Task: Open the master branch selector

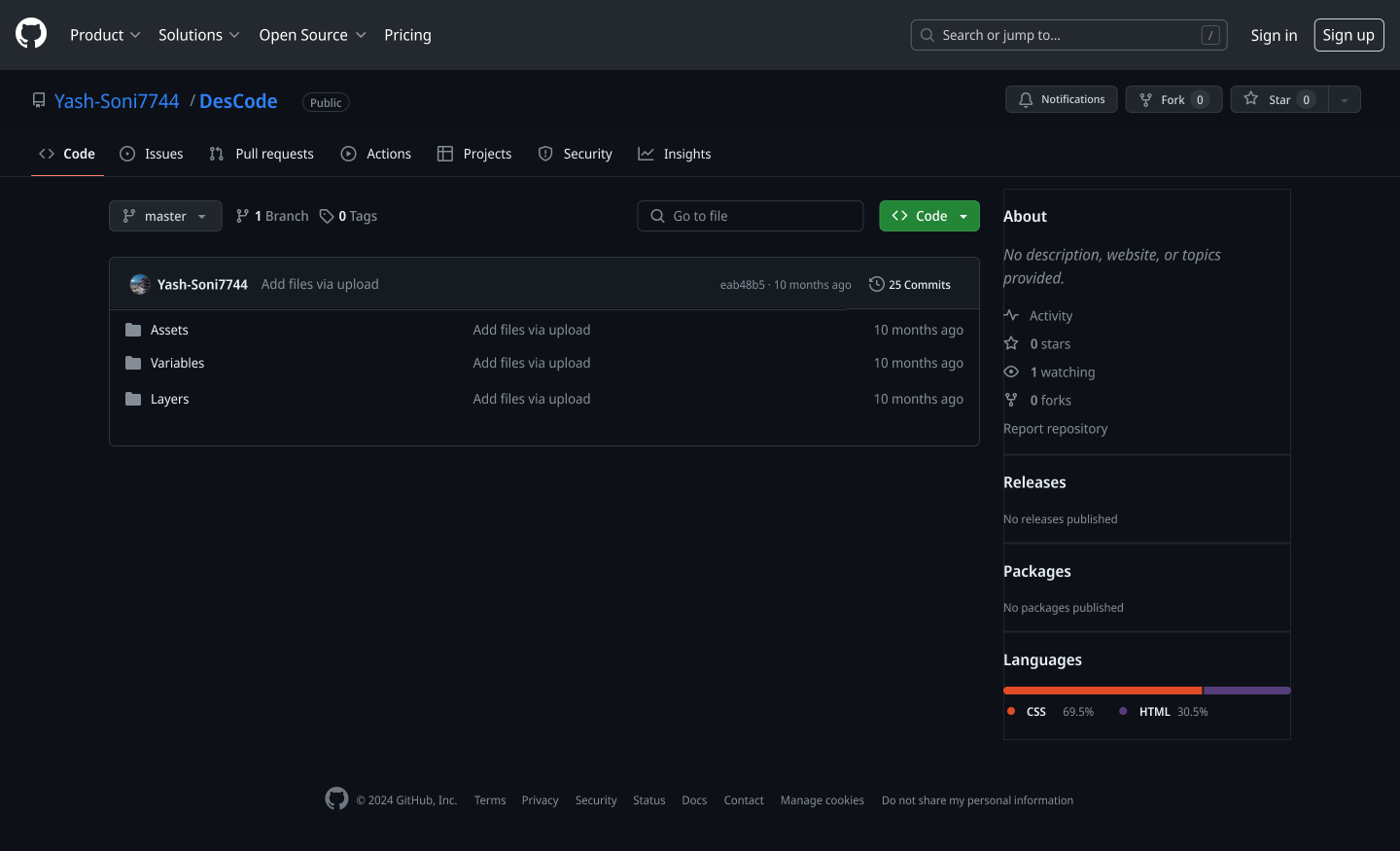Action: point(165,216)
